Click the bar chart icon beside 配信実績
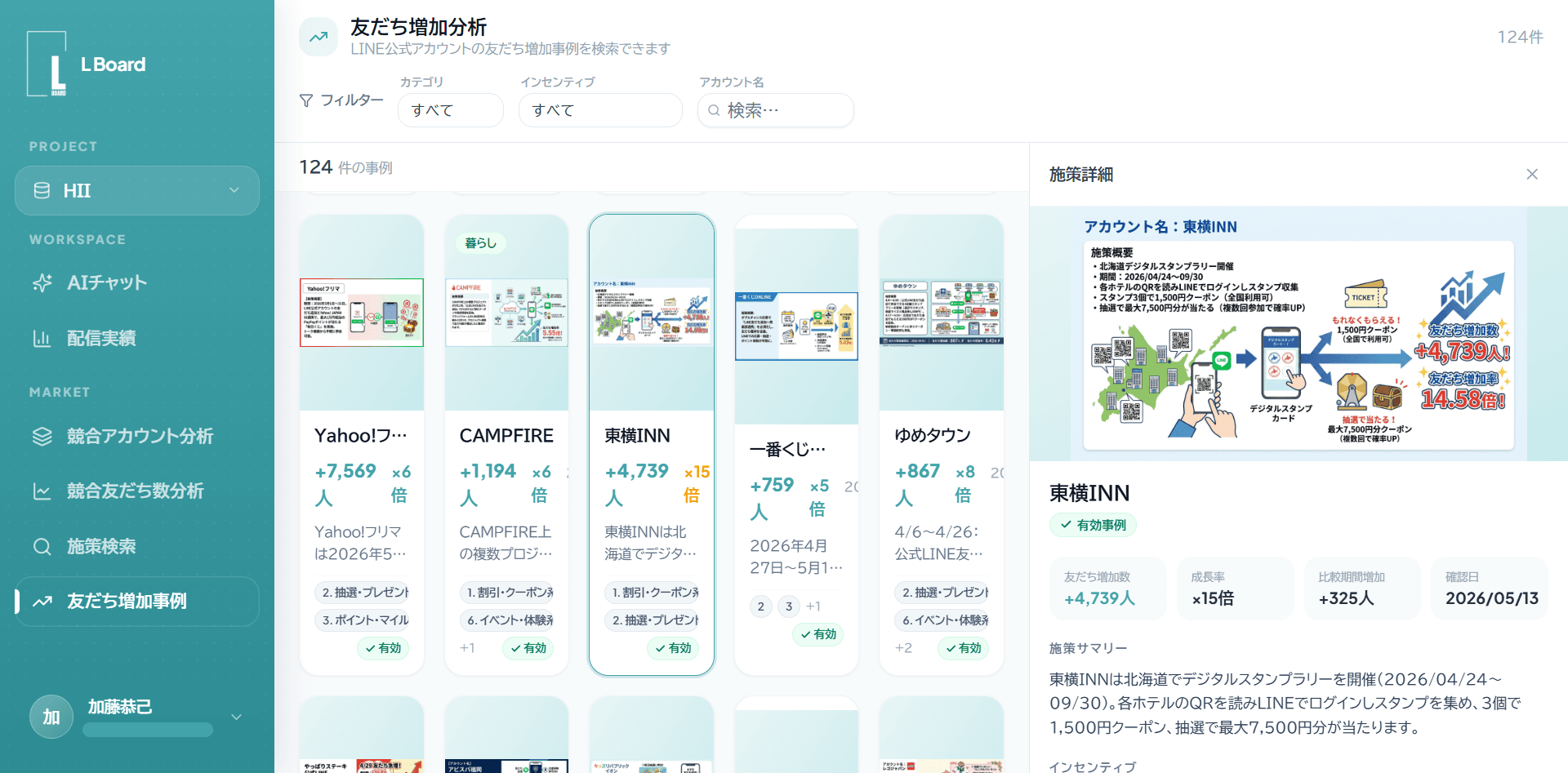The width and height of the screenshot is (1568, 773). [x=42, y=338]
